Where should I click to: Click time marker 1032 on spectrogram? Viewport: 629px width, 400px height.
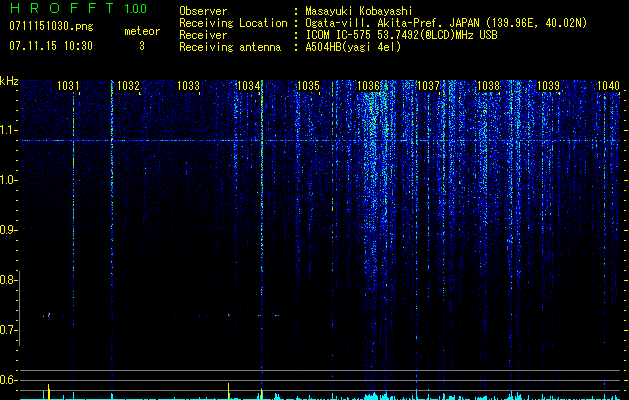[128, 86]
